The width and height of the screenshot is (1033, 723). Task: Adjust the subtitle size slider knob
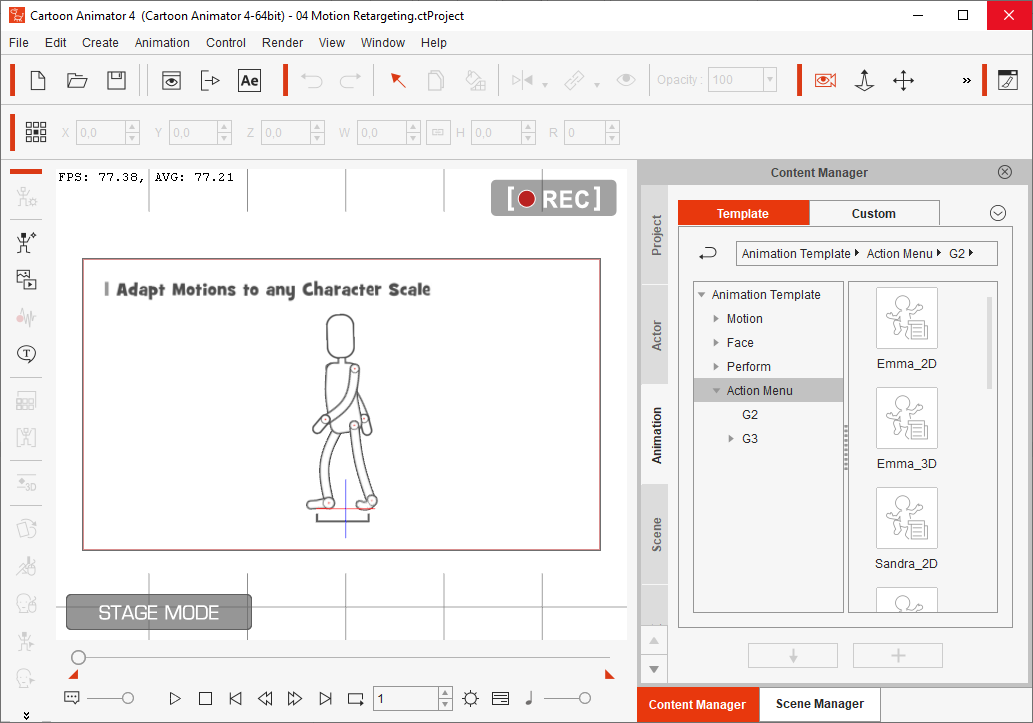coord(128,699)
